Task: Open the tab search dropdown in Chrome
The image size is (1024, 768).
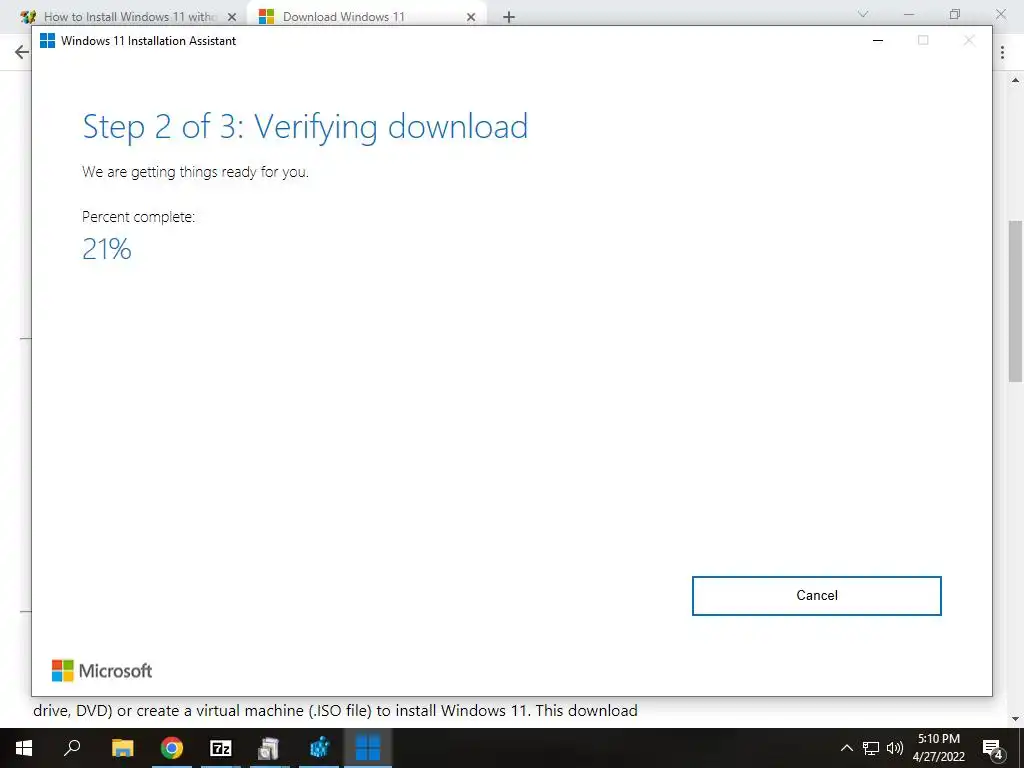Action: 863,14
